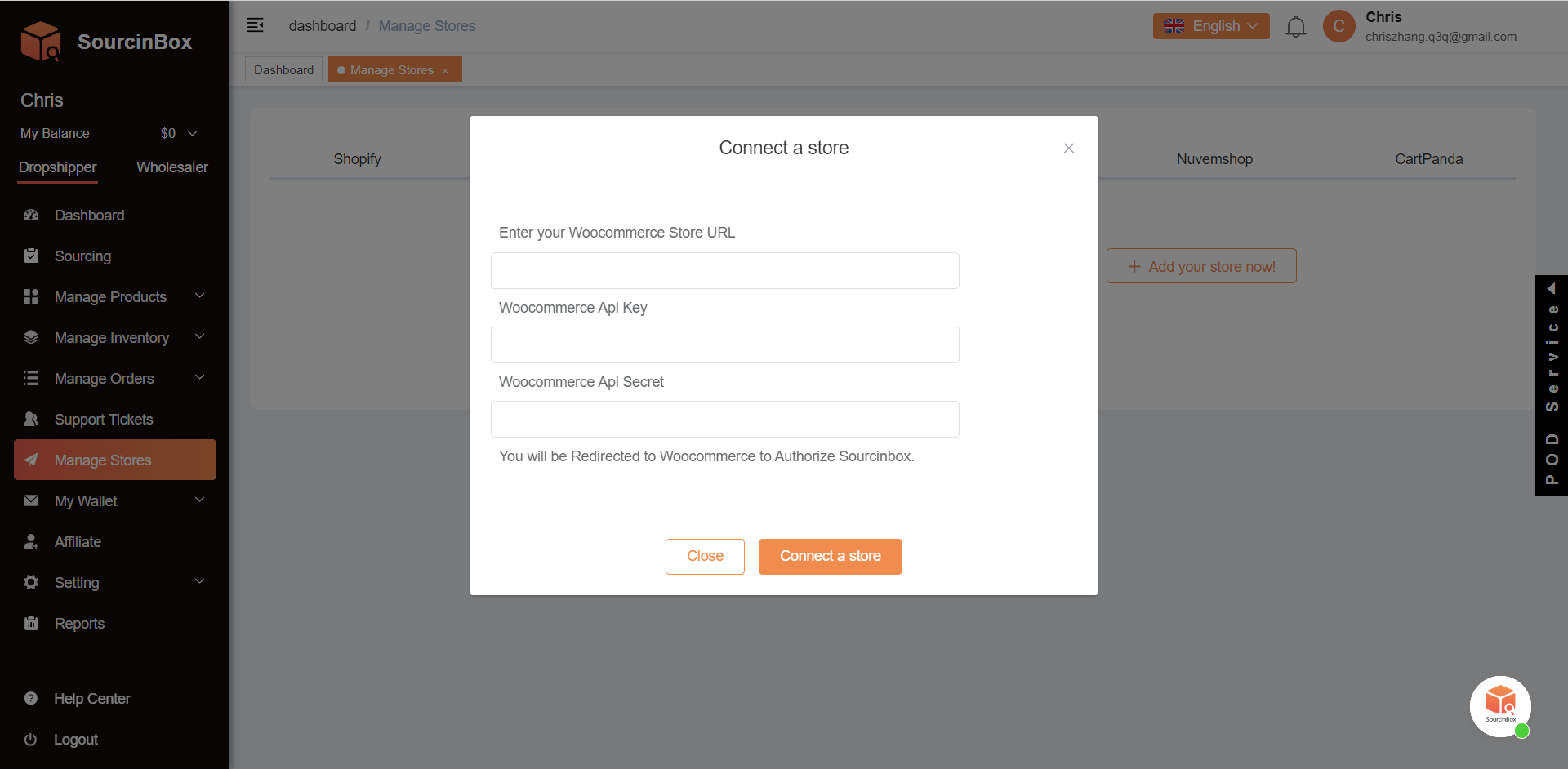Screen dimensions: 1568x769
Task: Open the SourcinBox chat widget
Action: pyautogui.click(x=1500, y=706)
